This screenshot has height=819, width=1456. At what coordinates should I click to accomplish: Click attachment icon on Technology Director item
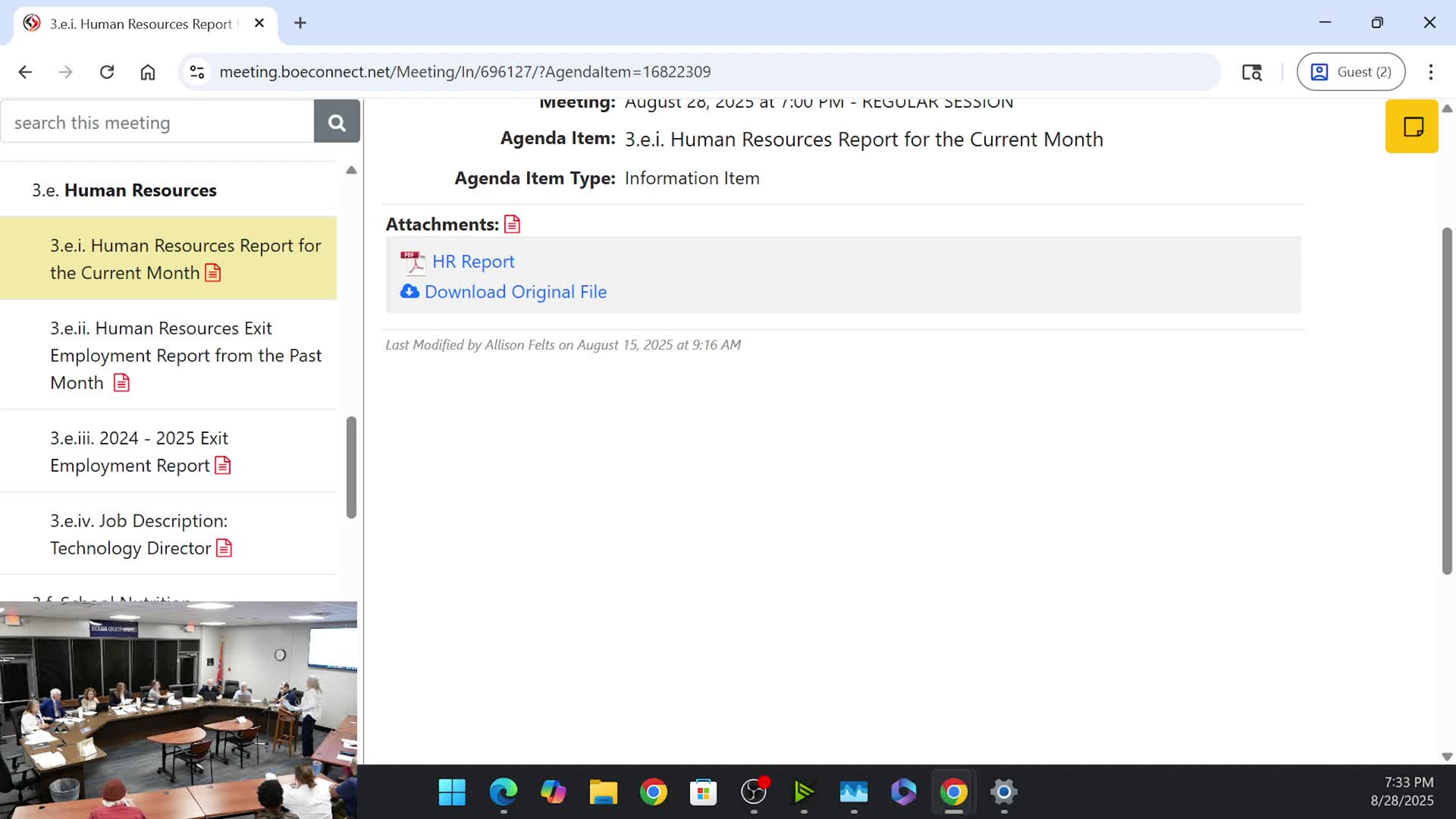click(x=224, y=548)
